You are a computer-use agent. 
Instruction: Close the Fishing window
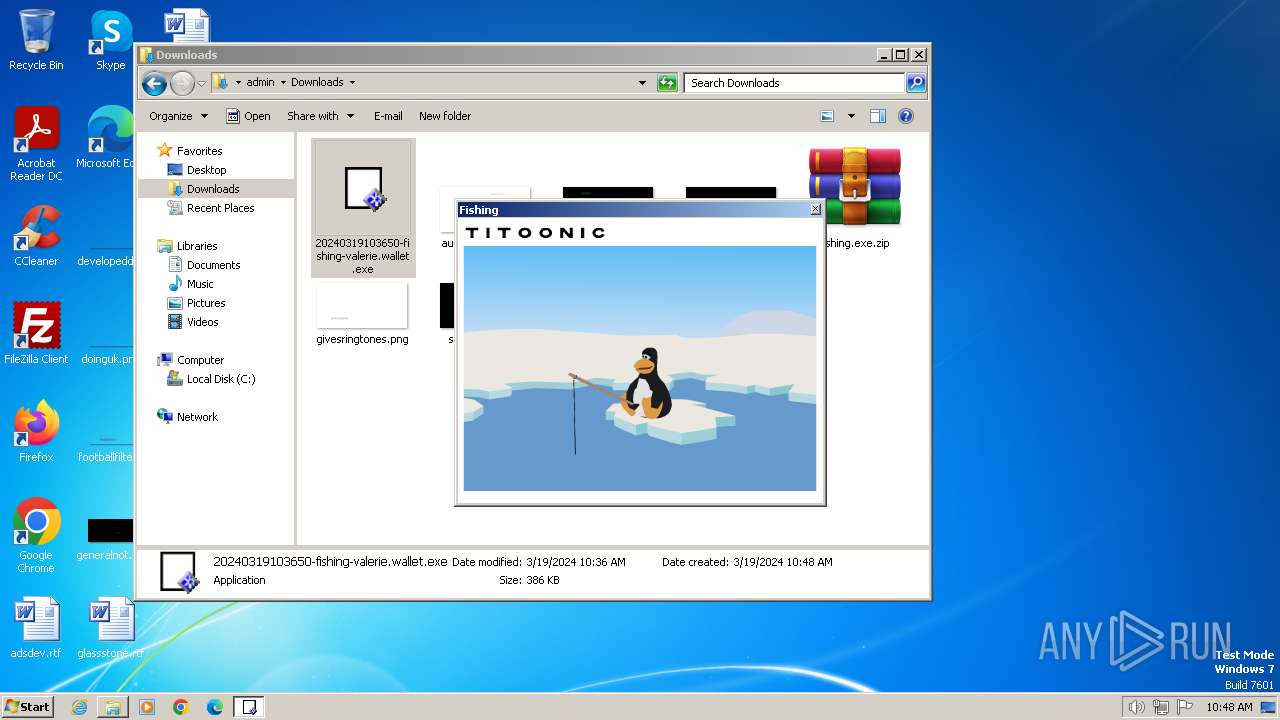[x=815, y=209]
